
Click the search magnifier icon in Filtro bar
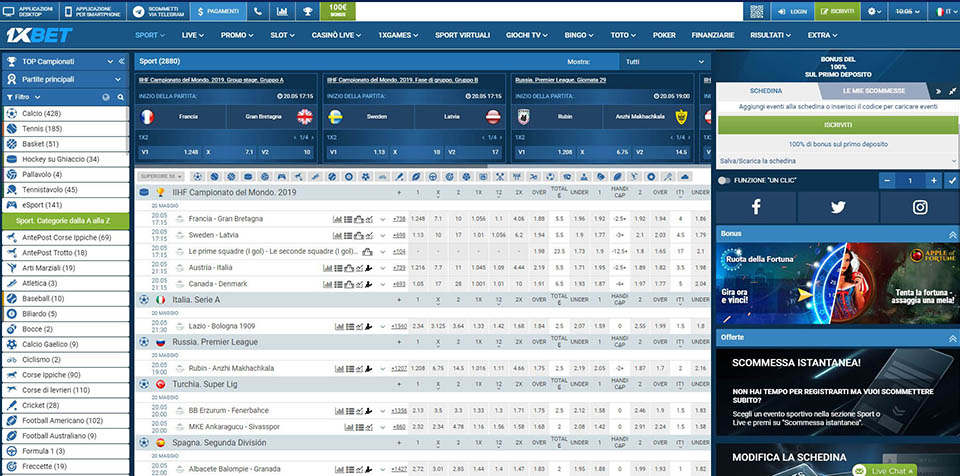click(x=121, y=97)
